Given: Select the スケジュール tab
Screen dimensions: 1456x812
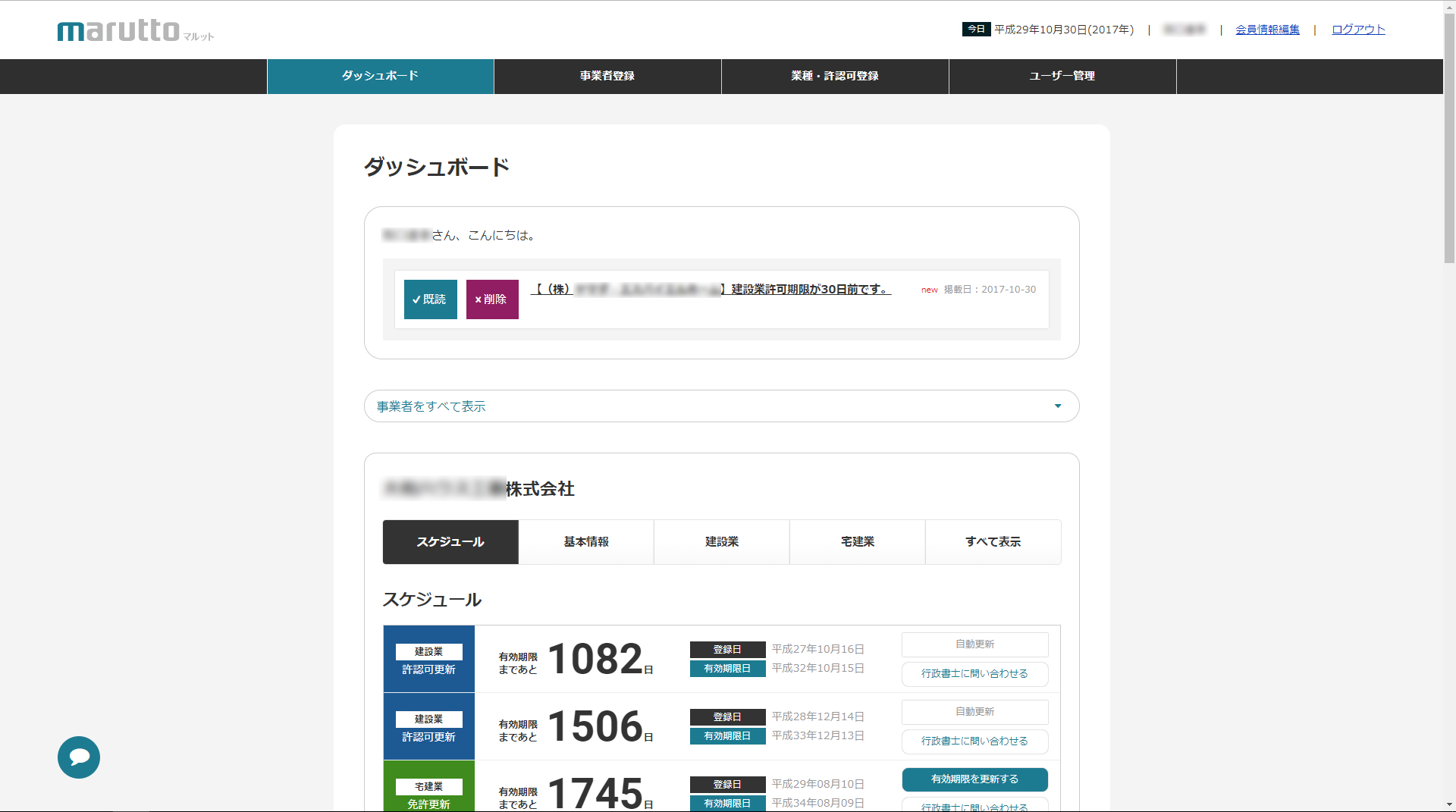Looking at the screenshot, I should [450, 541].
